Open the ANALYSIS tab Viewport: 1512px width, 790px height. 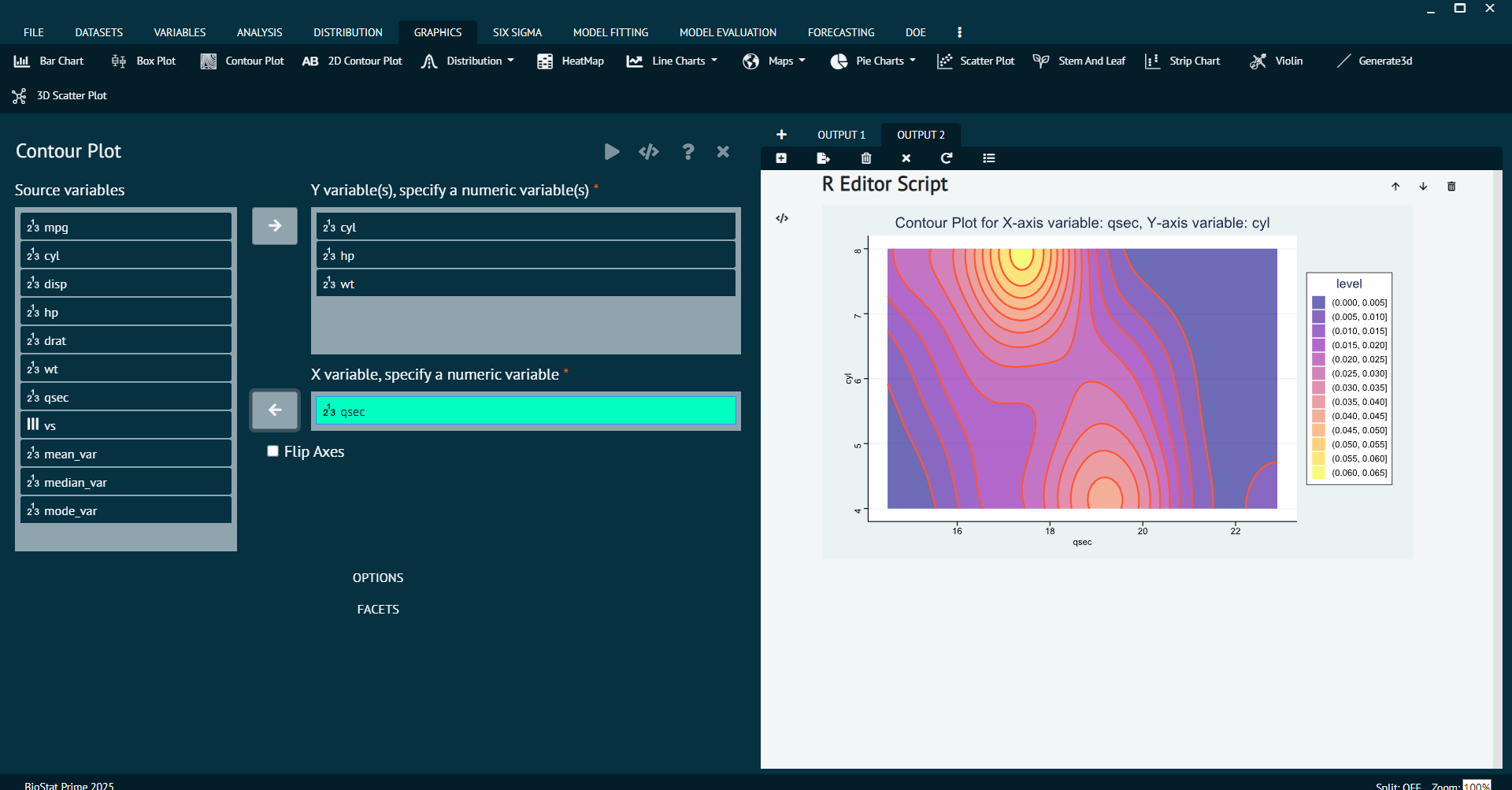[x=259, y=32]
